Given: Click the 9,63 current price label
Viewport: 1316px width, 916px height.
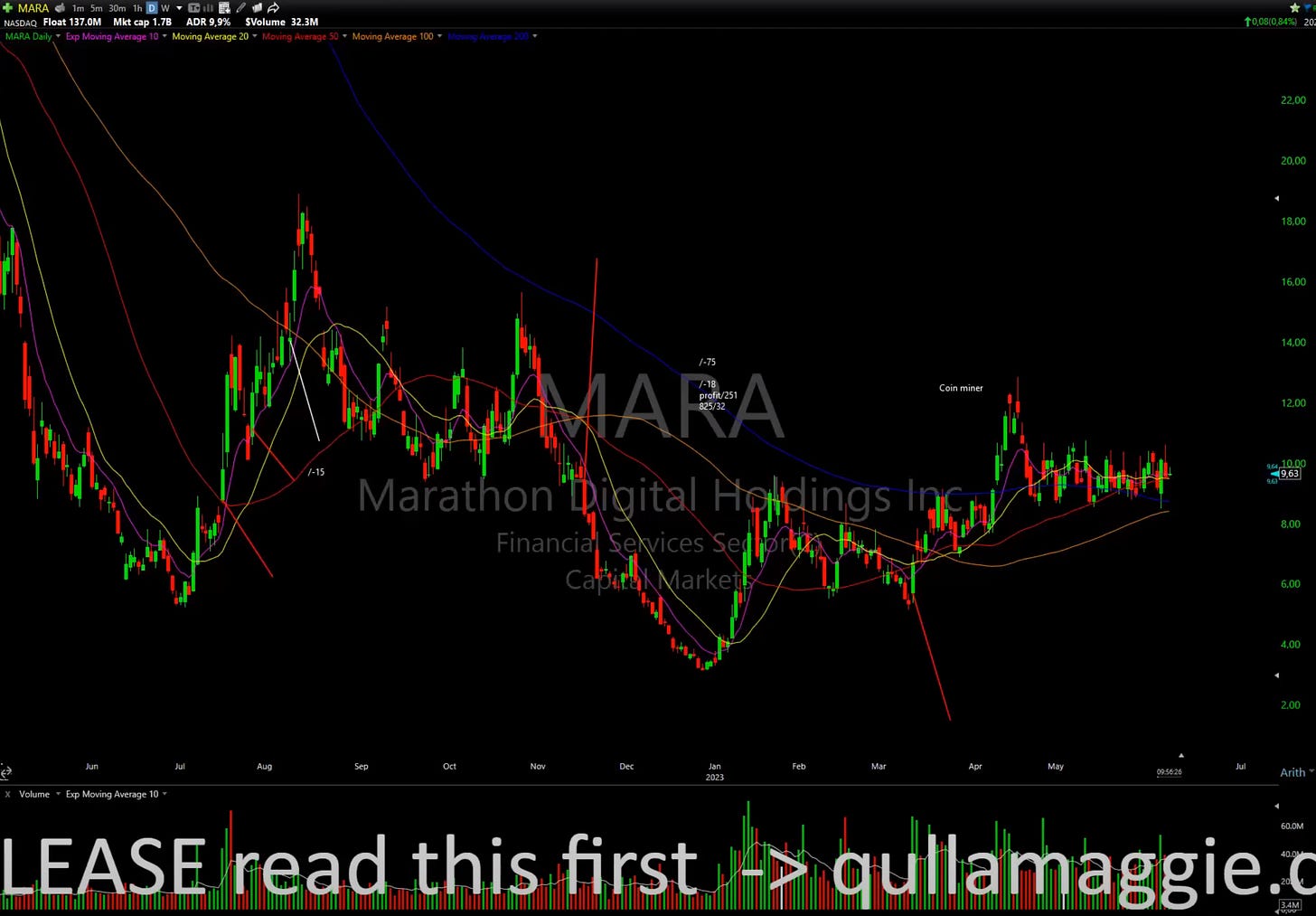Looking at the screenshot, I should [x=1290, y=473].
